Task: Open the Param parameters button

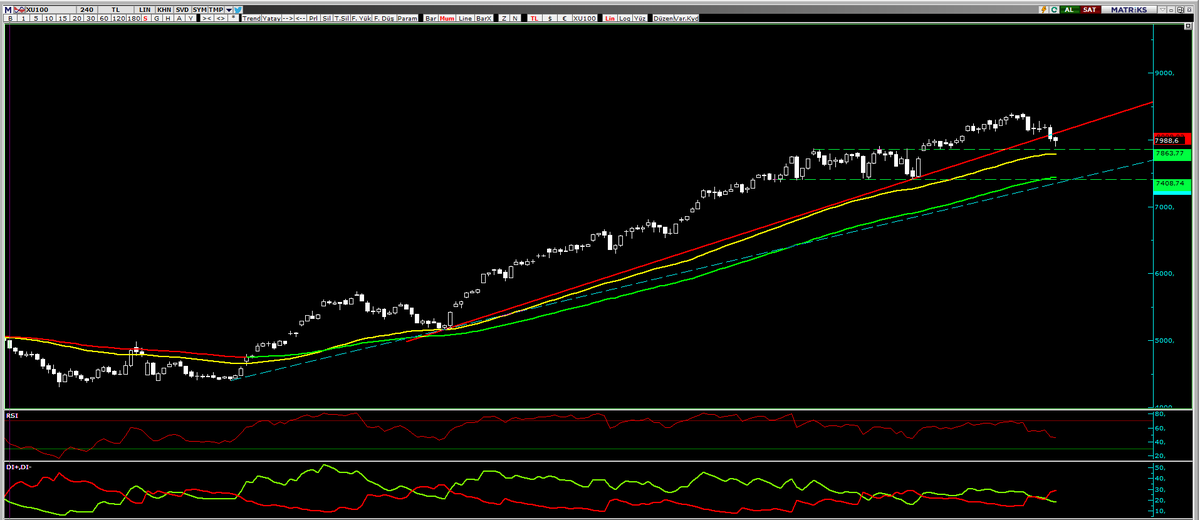Action: coord(407,19)
